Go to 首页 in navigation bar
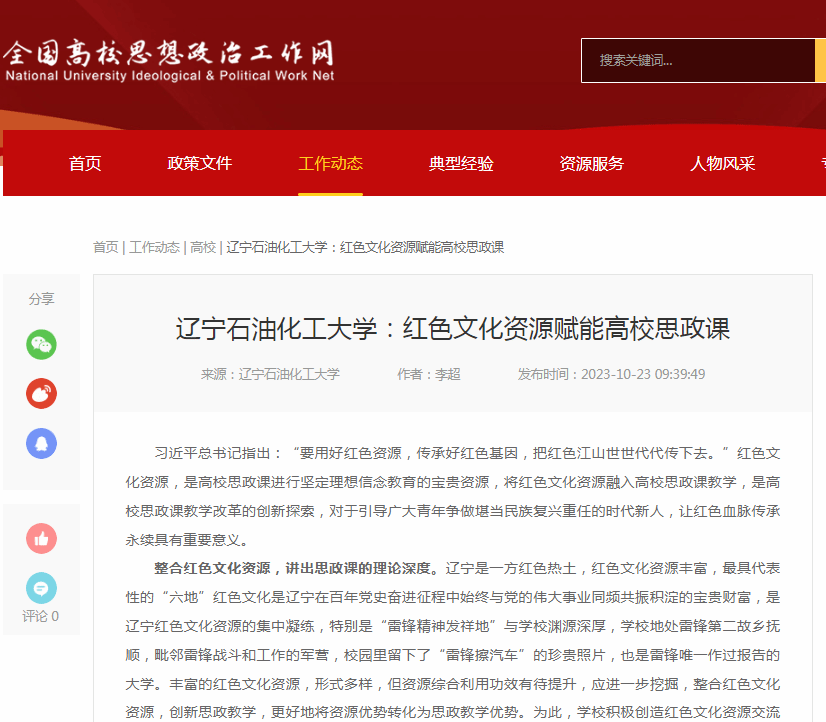The width and height of the screenshot is (826, 722). [x=85, y=164]
